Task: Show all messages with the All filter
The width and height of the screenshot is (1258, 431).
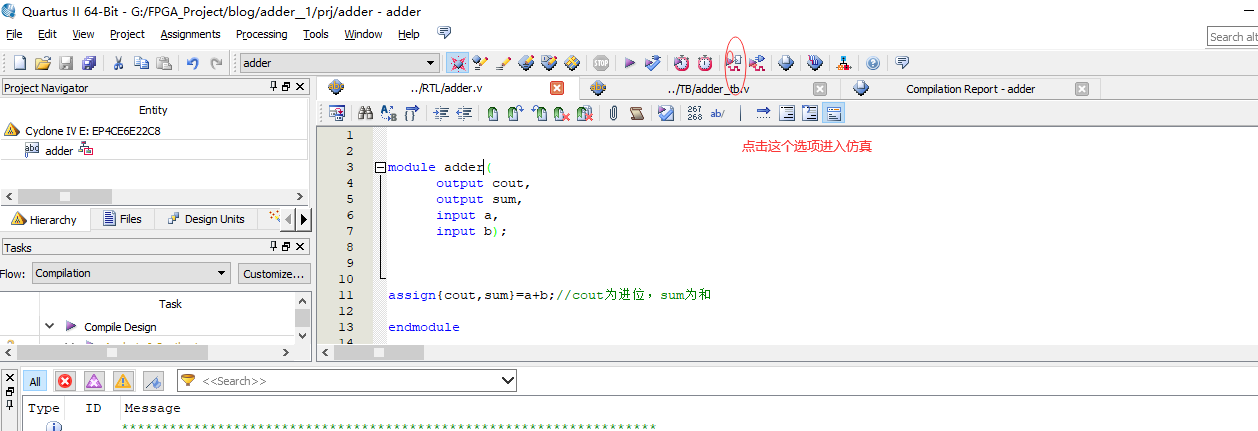Action: point(35,381)
